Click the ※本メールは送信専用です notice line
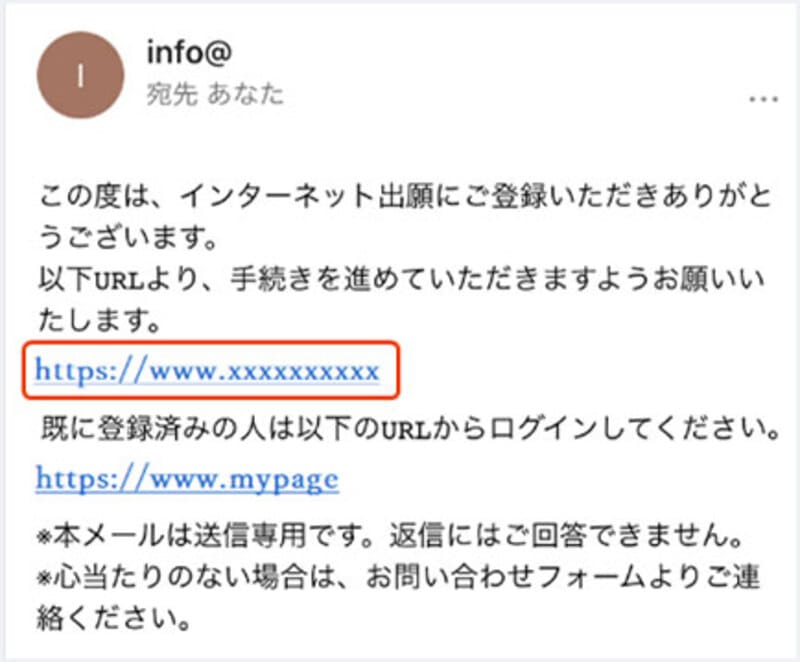The image size is (800, 662). click(390, 536)
